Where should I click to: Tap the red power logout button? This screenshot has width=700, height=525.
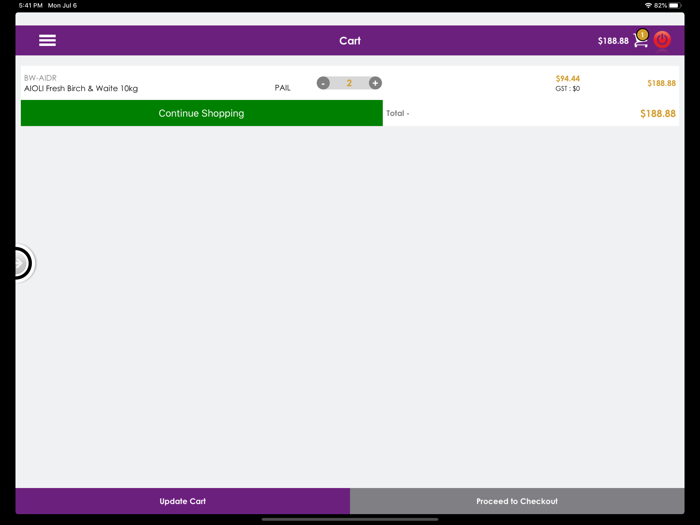click(662, 40)
